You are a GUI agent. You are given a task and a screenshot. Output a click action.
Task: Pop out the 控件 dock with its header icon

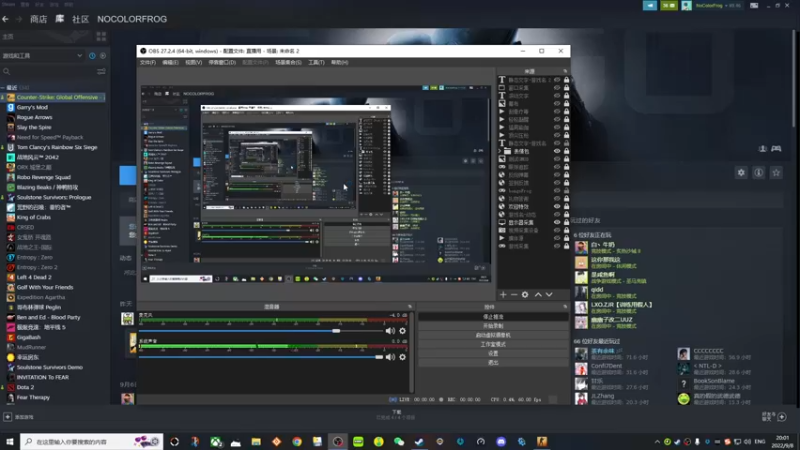point(565,307)
